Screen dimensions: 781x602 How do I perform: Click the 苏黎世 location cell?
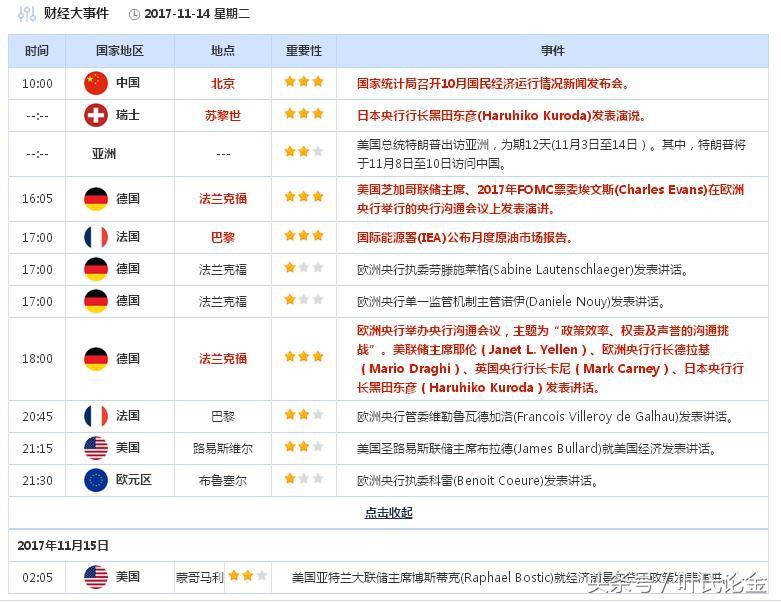tap(223, 116)
